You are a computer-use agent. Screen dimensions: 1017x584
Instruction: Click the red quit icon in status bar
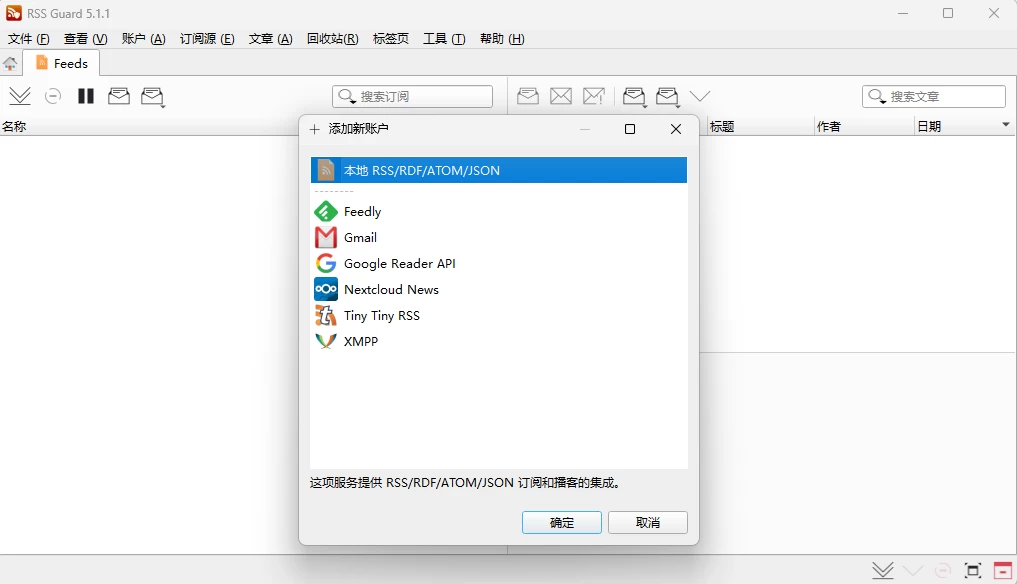click(1003, 570)
